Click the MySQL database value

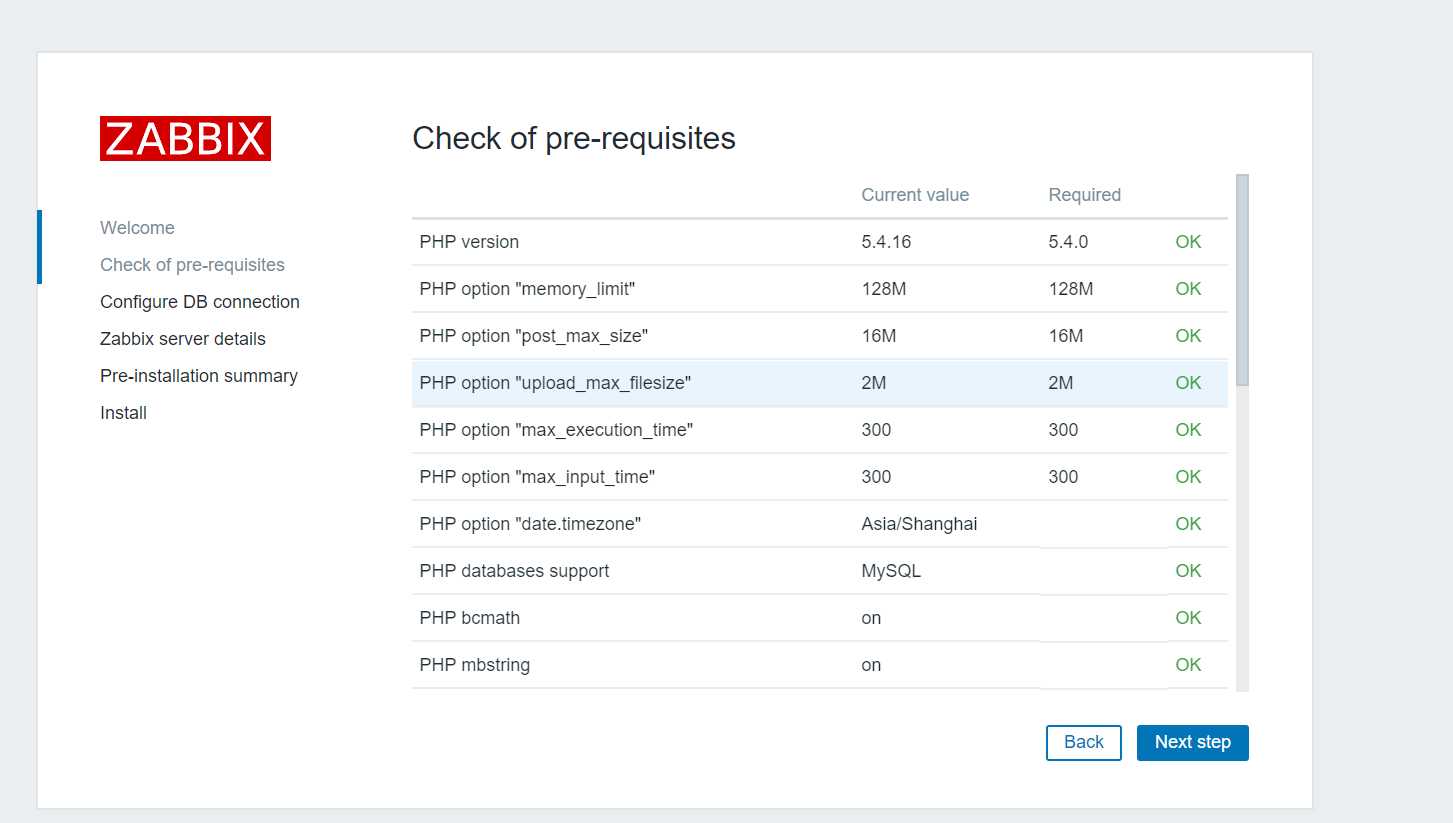point(891,571)
